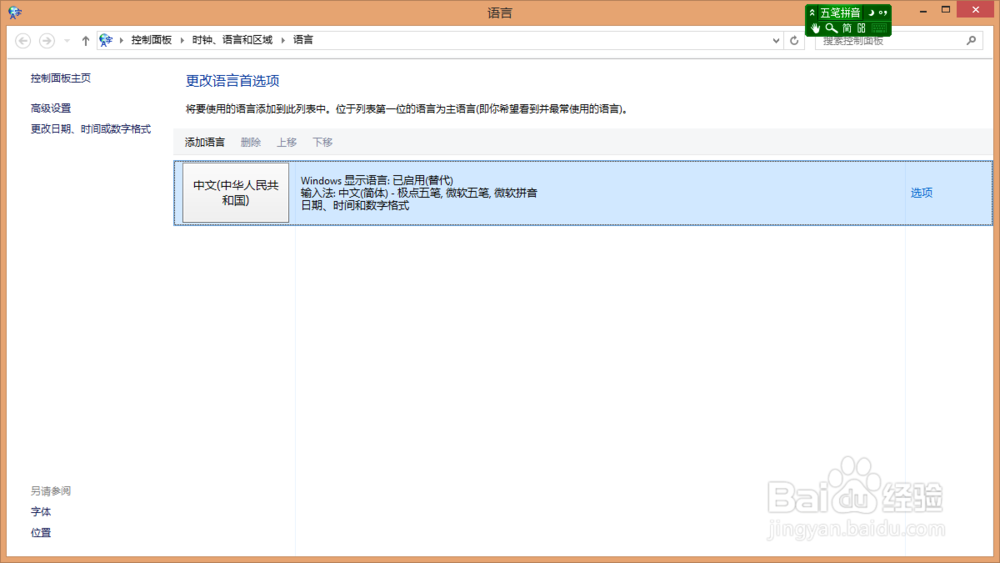
Task: Toggle the half-moon width icon
Action: click(x=871, y=13)
